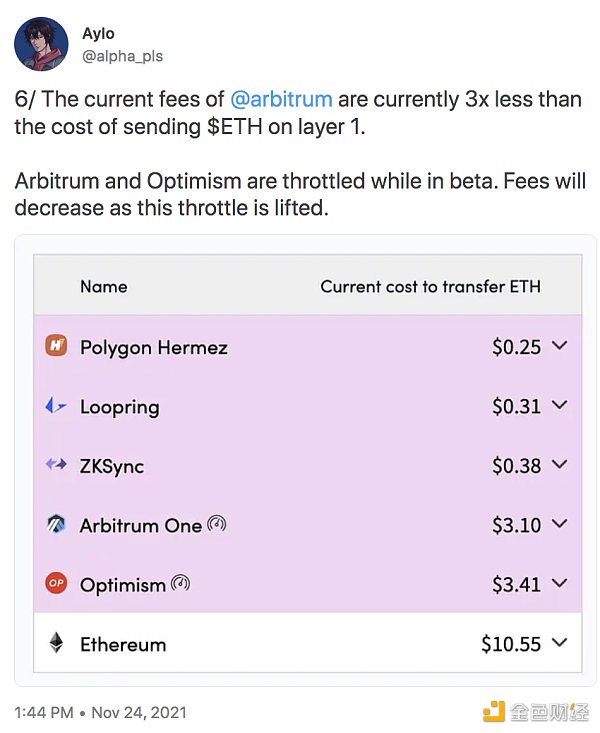The width and height of the screenshot is (600, 733).
Task: Expand the Arbitrum One $3.10 chevron
Action: tap(559, 524)
